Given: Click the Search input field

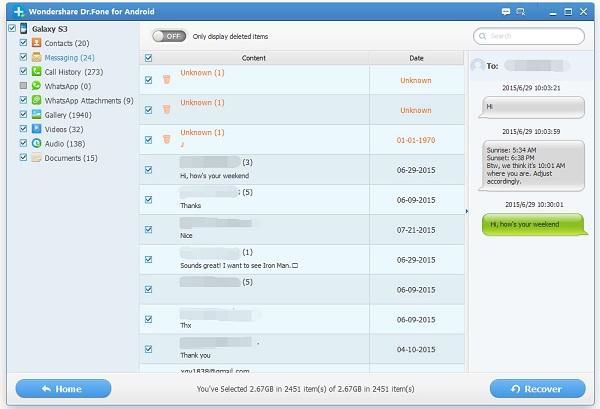Looking at the screenshot, I should [529, 36].
